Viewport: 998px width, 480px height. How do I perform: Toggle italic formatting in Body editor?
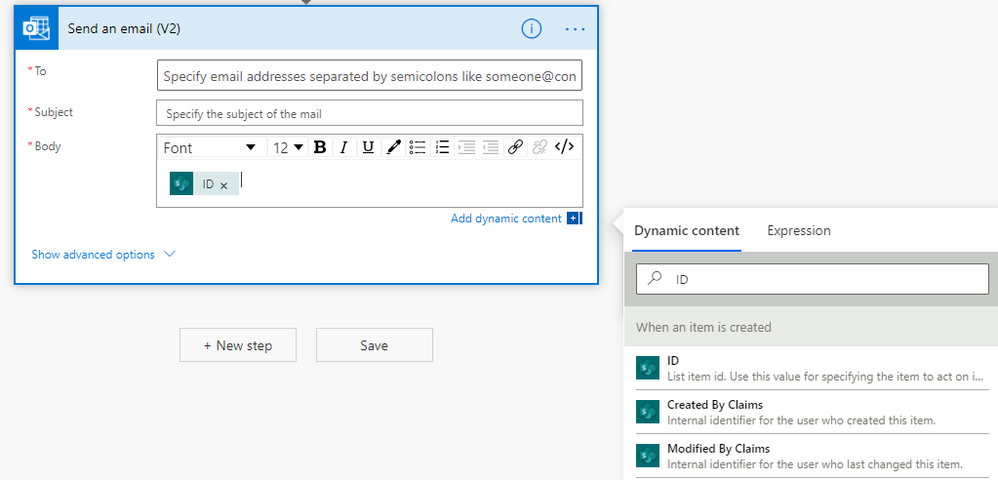(x=344, y=148)
